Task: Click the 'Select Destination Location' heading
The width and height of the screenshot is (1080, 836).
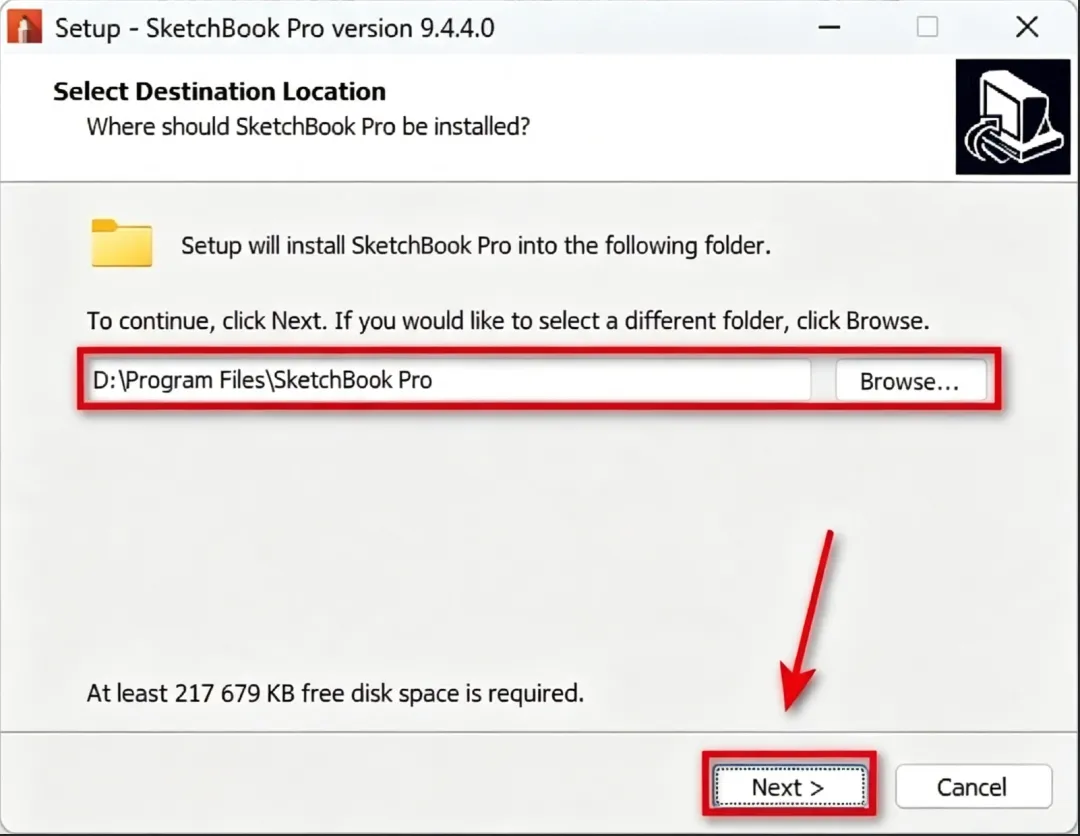Action: (x=220, y=92)
